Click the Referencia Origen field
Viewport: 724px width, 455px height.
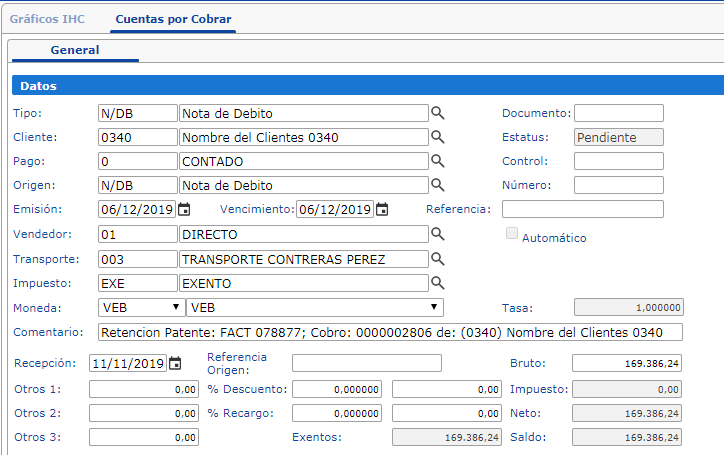pyautogui.click(x=366, y=363)
